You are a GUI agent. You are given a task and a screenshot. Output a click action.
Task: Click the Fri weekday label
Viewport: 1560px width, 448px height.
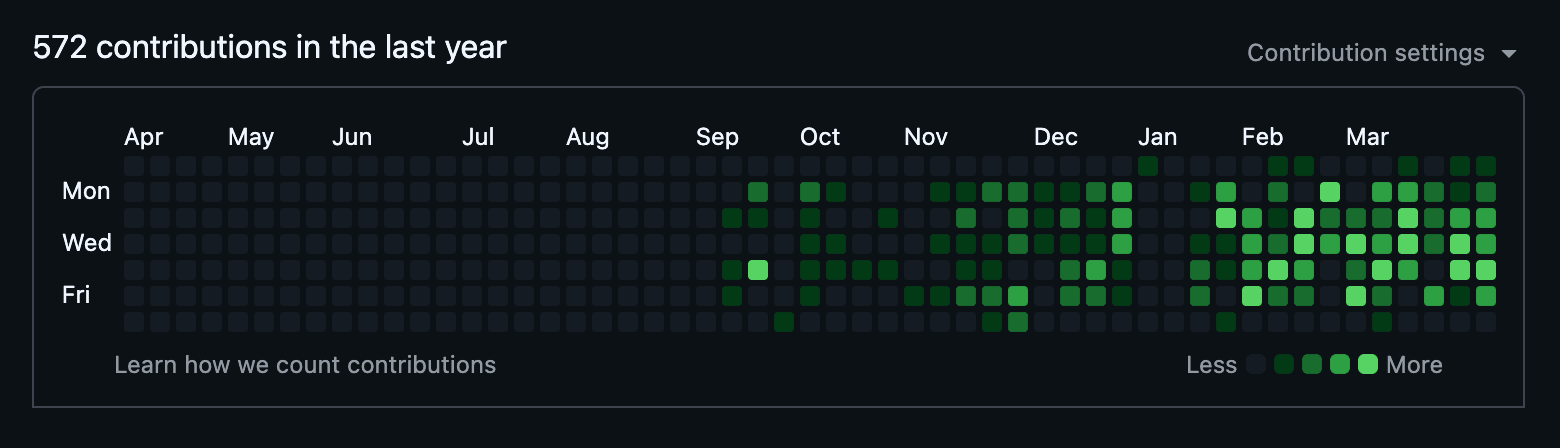76,295
